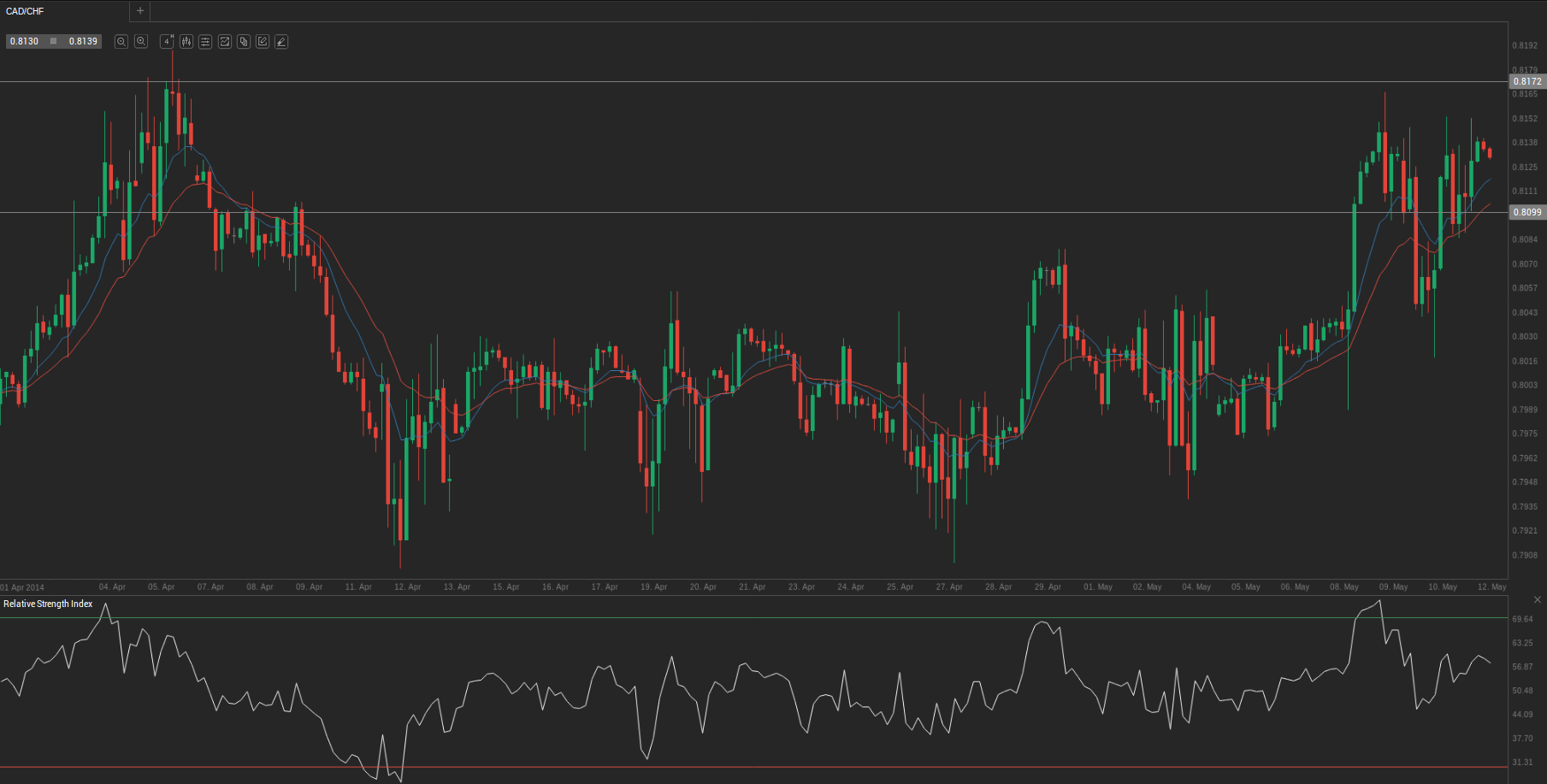Click the 29. Apr date on time axis
The height and width of the screenshot is (784, 1547).
pos(1047,587)
